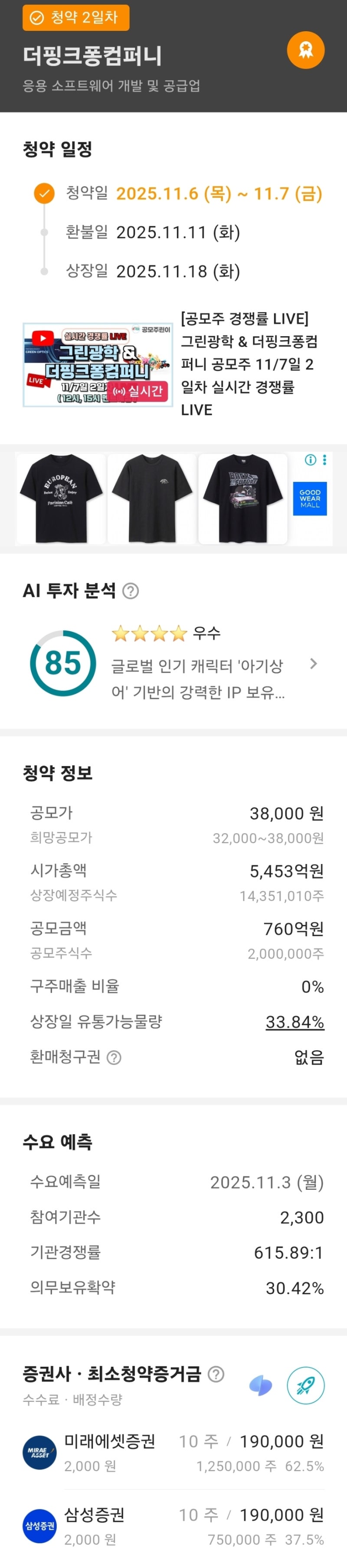347x1568 pixels.
Task: Tap the 환매청구권 question mark icon
Action: [x=114, y=1058]
